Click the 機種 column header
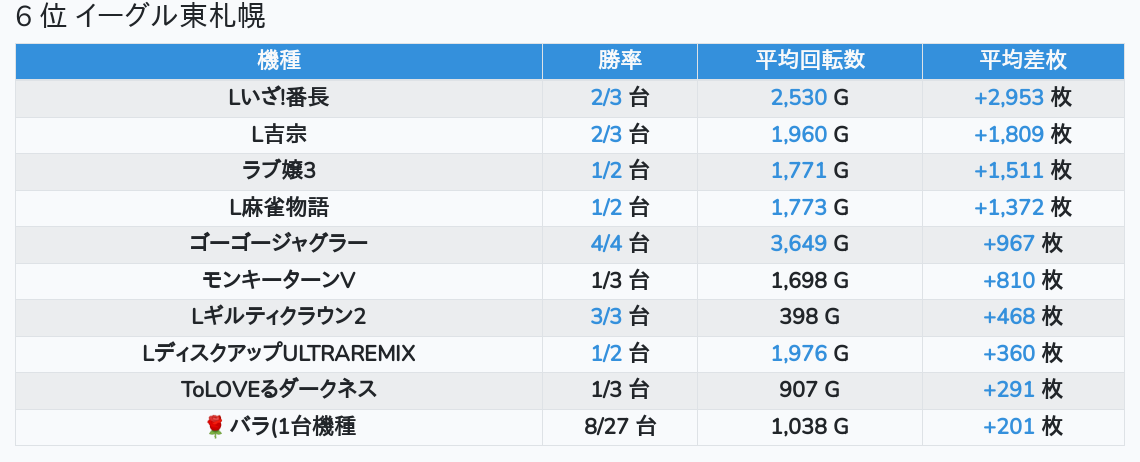 point(279,61)
